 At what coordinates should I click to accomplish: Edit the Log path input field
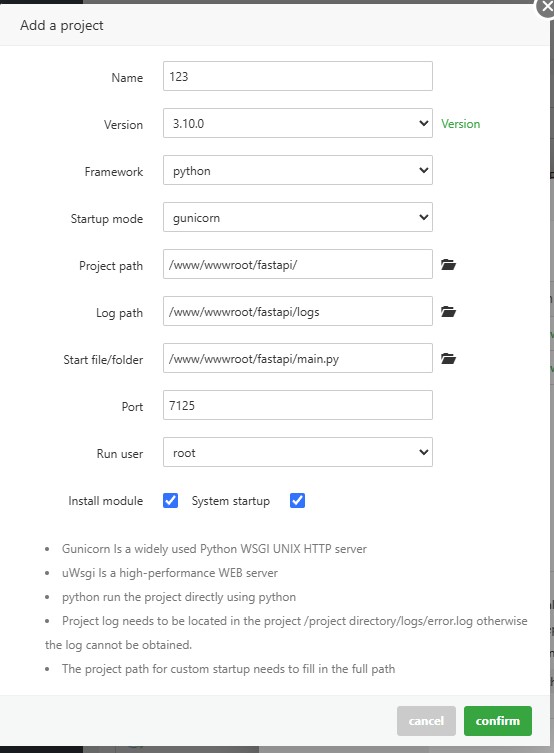pos(298,311)
